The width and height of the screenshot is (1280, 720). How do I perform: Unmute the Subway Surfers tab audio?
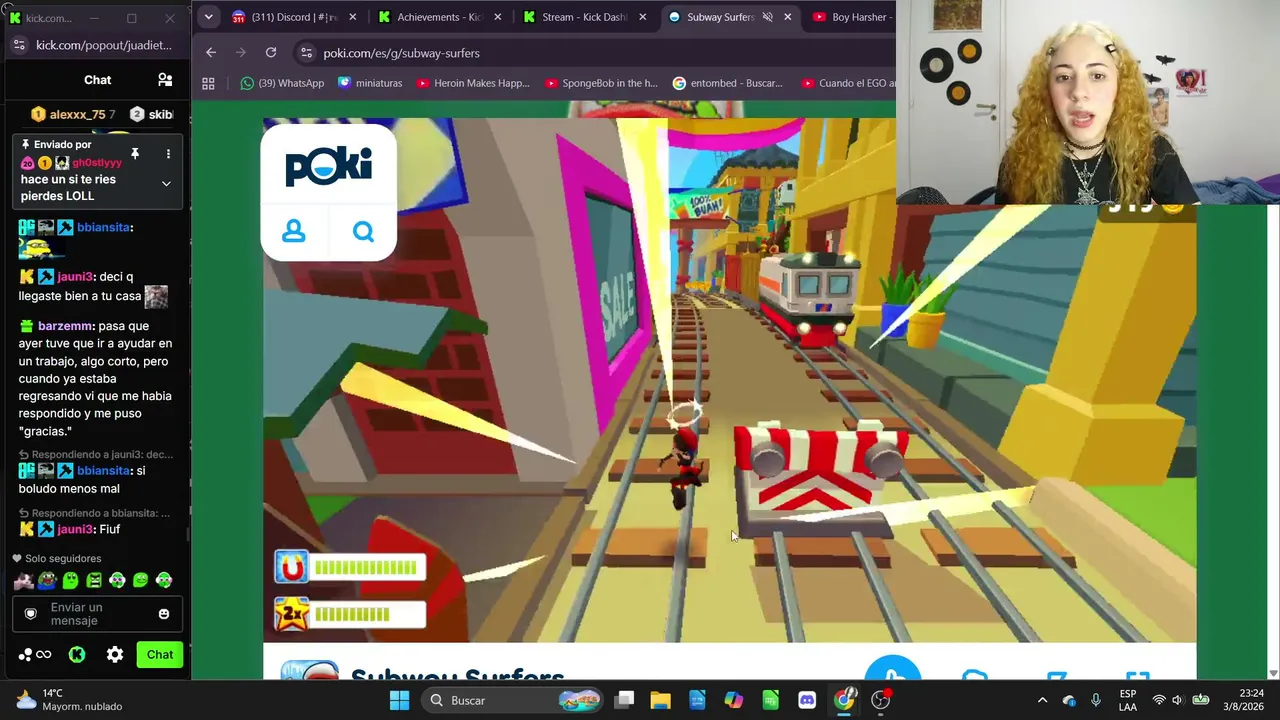767,17
